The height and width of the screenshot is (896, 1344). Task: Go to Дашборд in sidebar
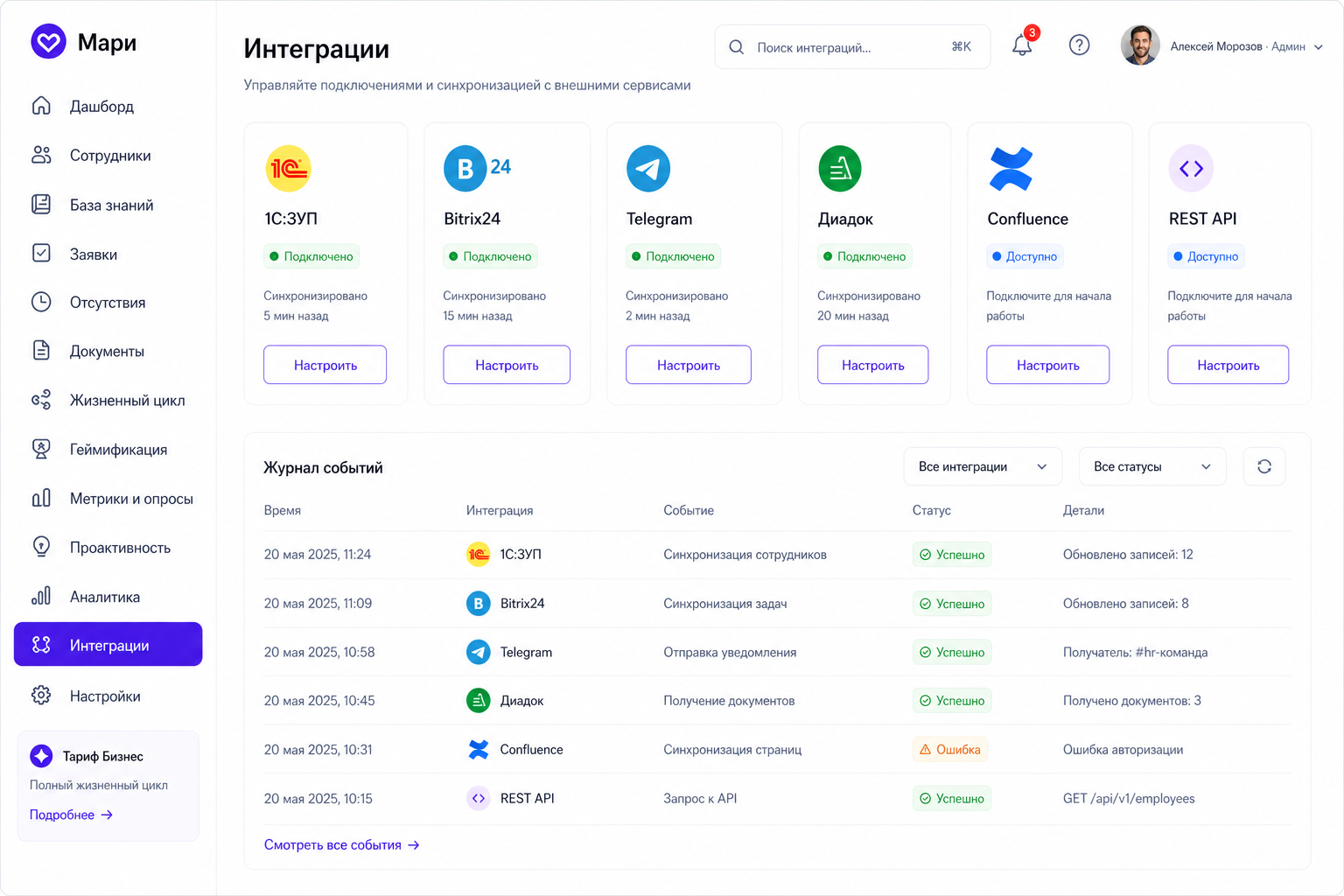pyautogui.click(x=108, y=106)
